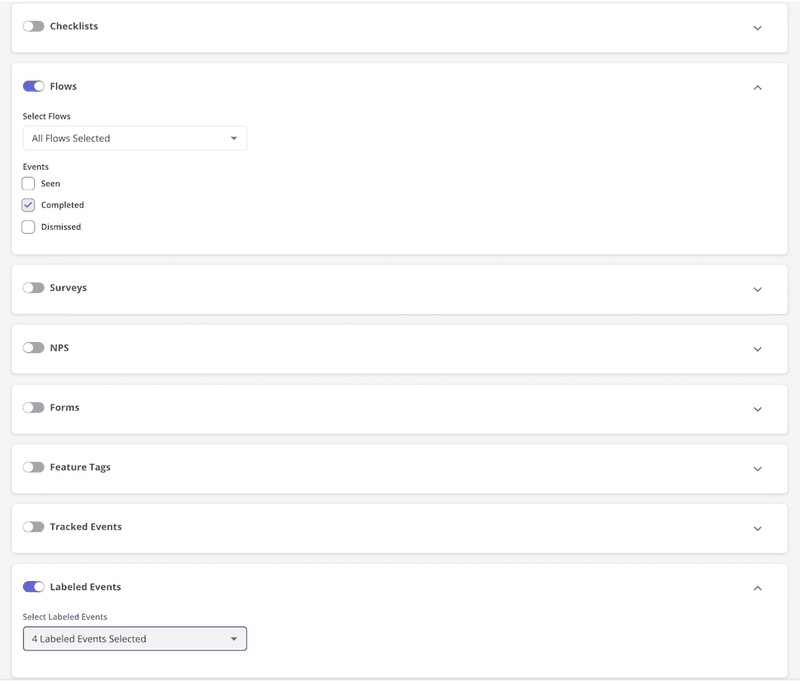
Task: Expand the NPS section
Action: pos(757,348)
